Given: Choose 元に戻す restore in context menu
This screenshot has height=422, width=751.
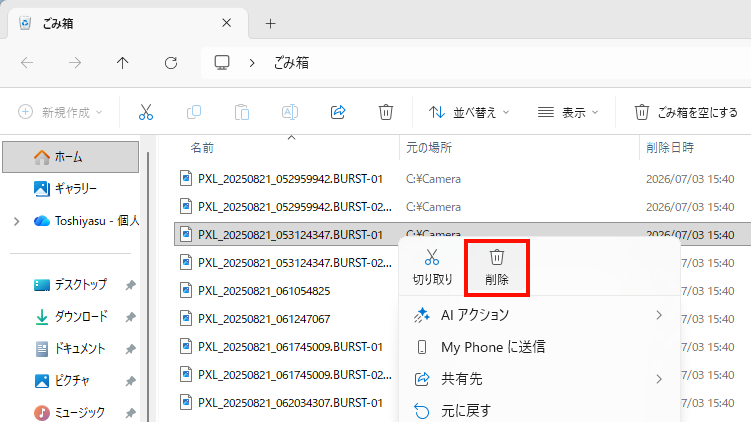Looking at the screenshot, I should [x=539, y=411].
